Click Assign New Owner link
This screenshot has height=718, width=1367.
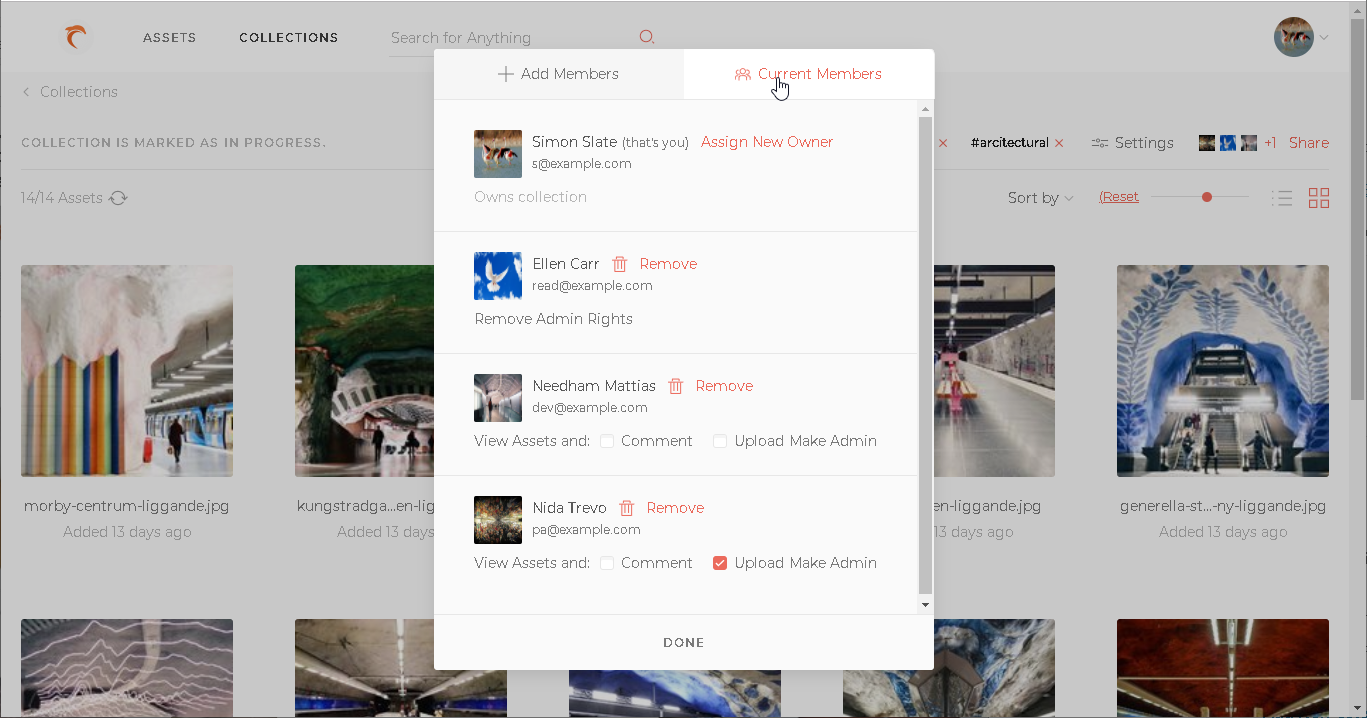point(767,142)
